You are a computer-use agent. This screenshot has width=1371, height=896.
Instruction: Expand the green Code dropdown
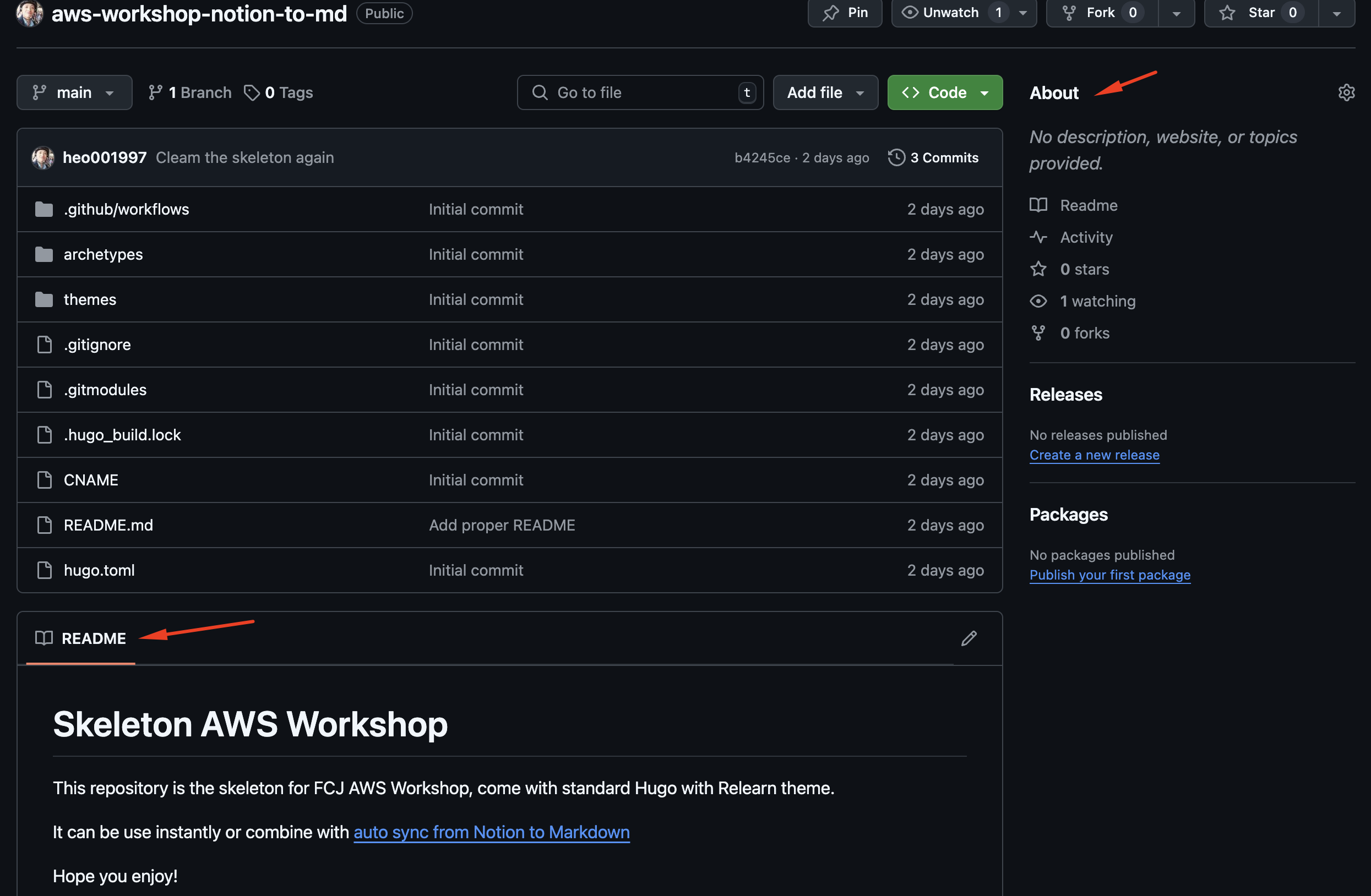tap(945, 92)
